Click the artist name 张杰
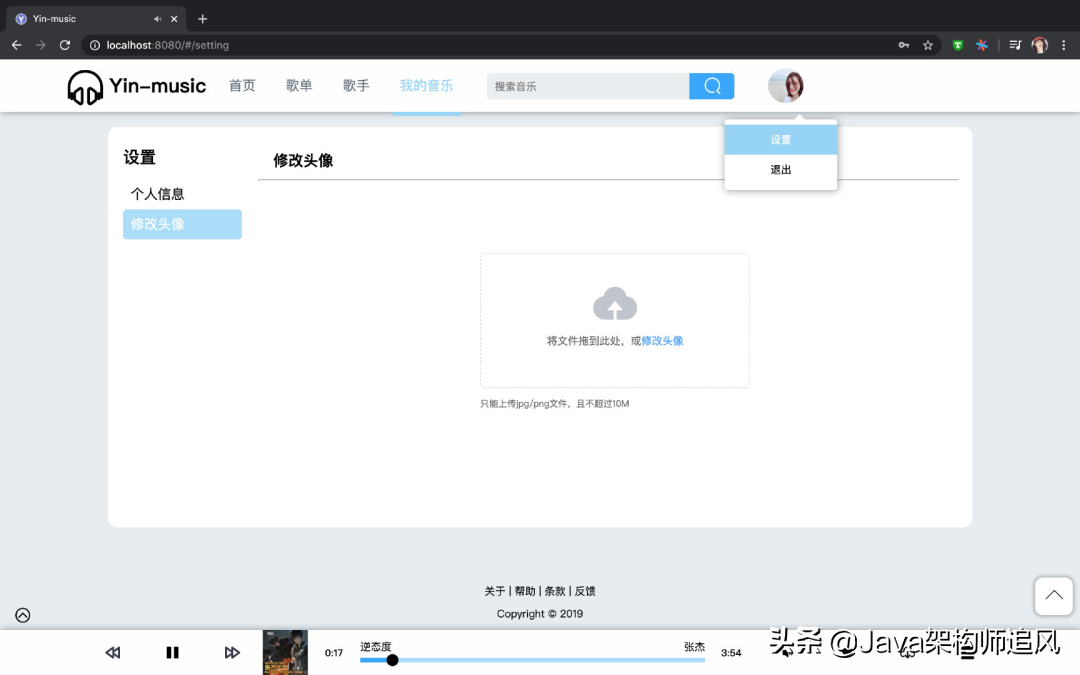 point(694,646)
